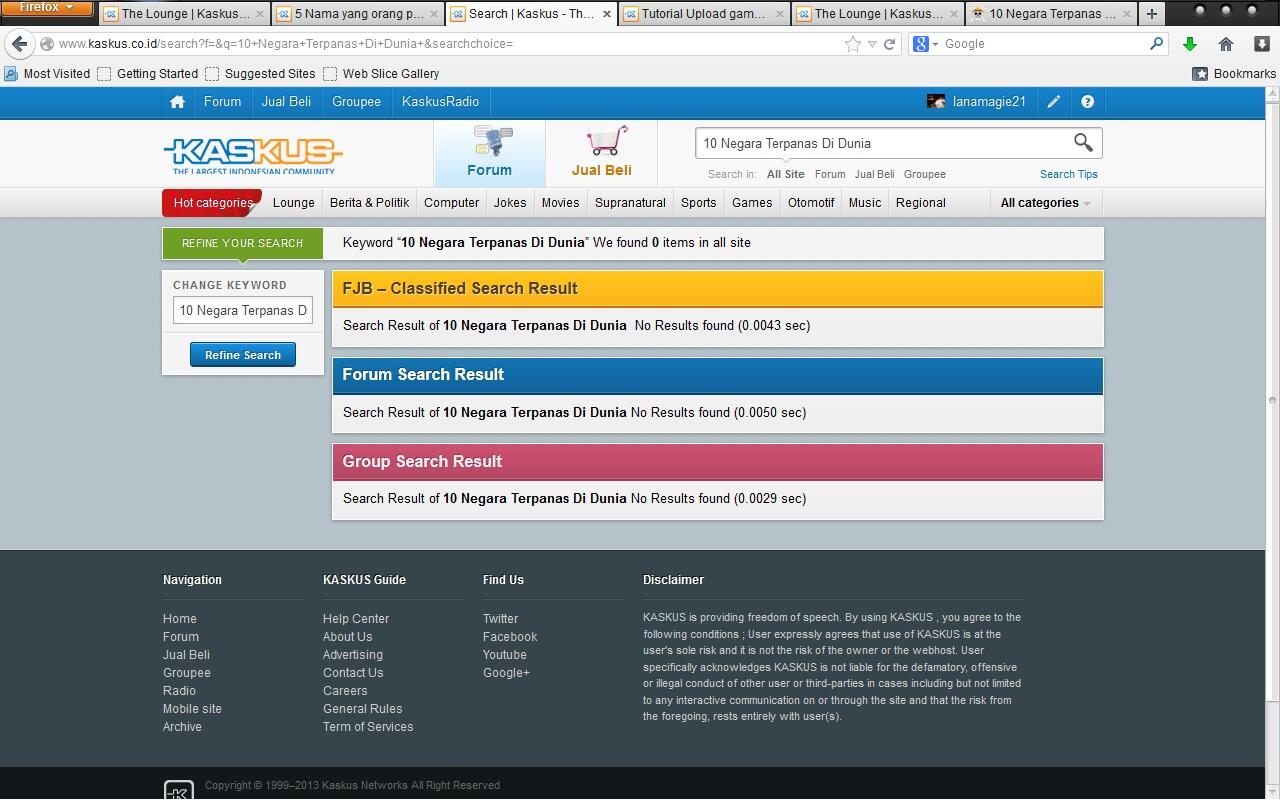Click Google search magnifier in browser bar
This screenshot has width=1280, height=800.
point(1156,44)
